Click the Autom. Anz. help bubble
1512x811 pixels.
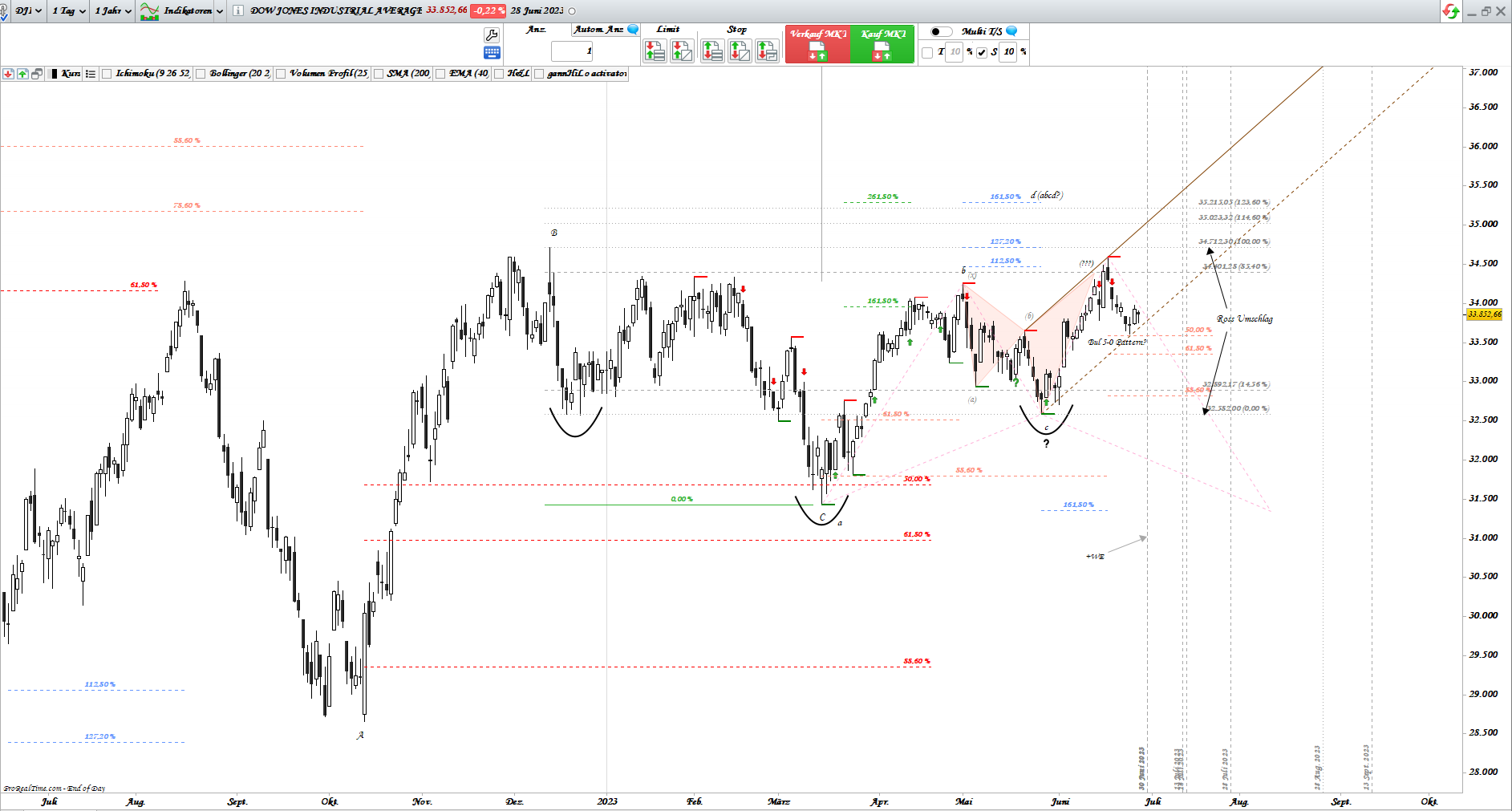click(x=633, y=30)
